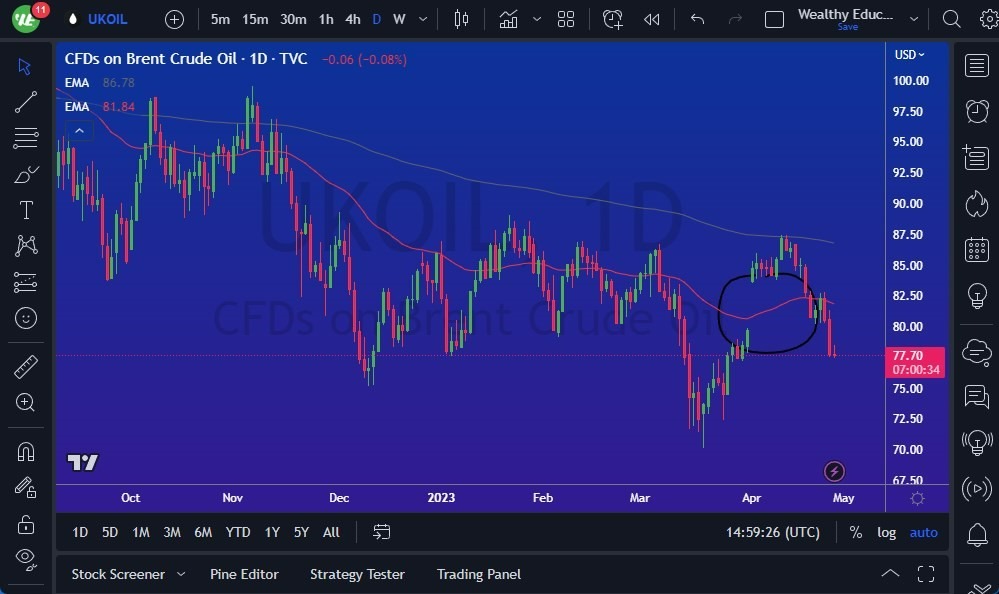Viewport: 999px width, 594px height.
Task: Hide all drawings using the eye icon
Action: [26, 559]
